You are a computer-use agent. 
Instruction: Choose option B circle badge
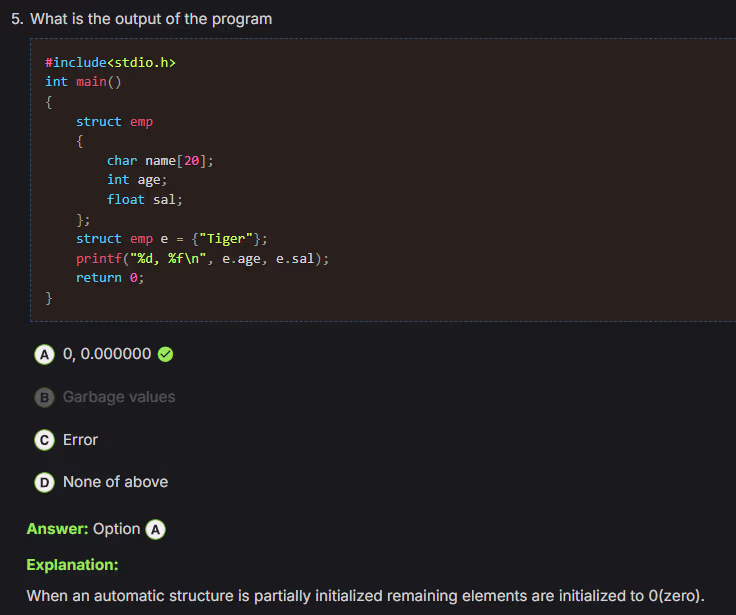[44, 397]
